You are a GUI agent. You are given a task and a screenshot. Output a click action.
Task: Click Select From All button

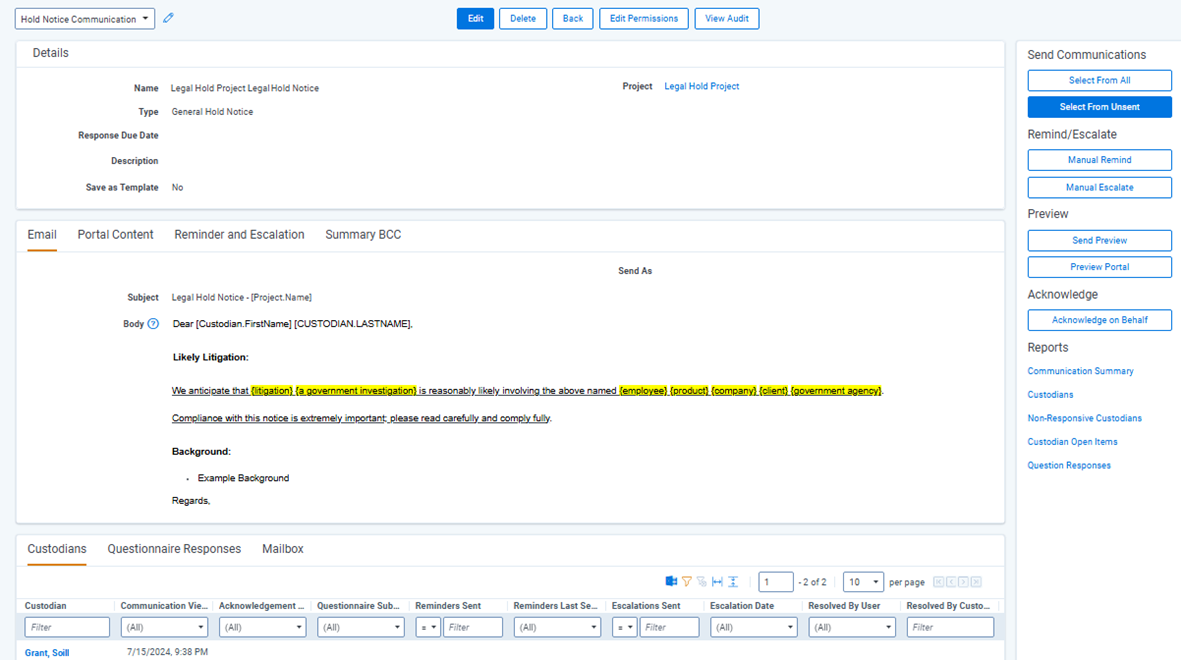click(1100, 81)
